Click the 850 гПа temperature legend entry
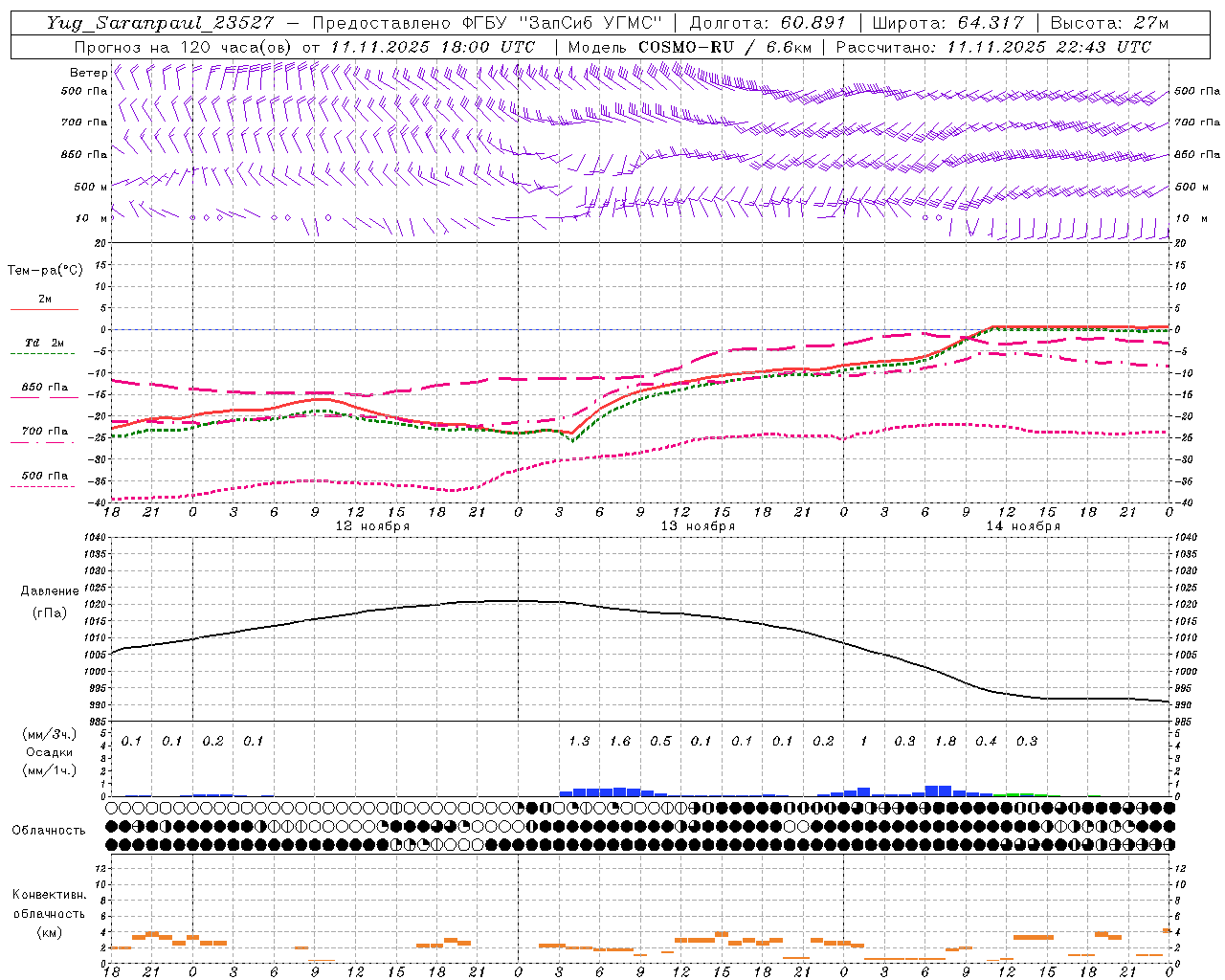Screen dimensions: 1225x980 45,388
